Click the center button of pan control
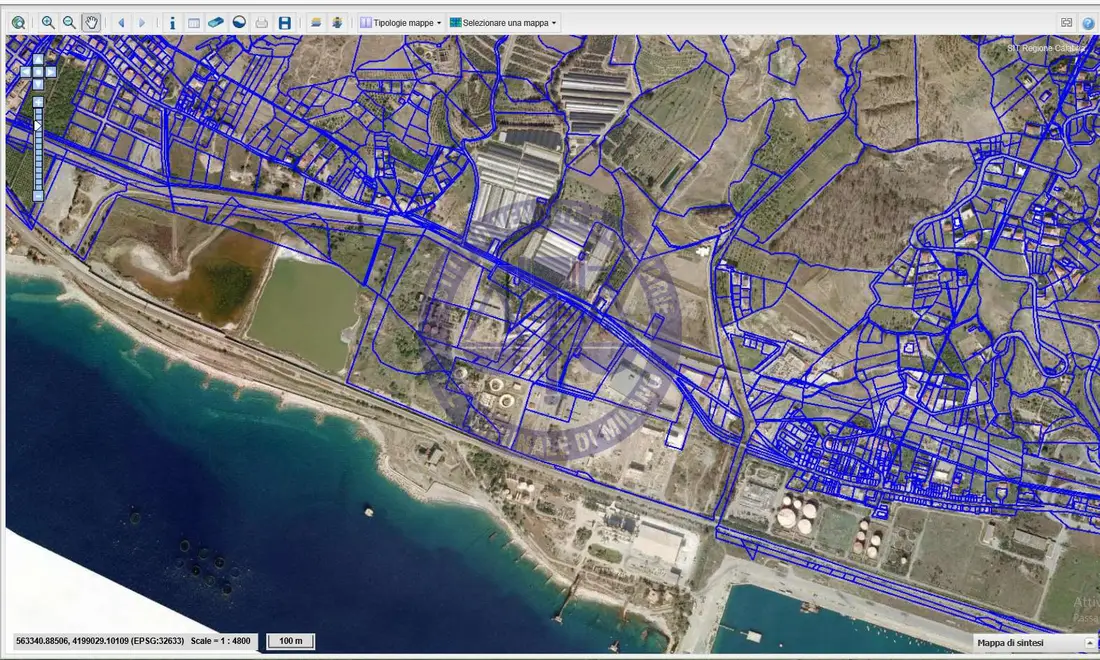The width and height of the screenshot is (1100, 660). click(38, 72)
